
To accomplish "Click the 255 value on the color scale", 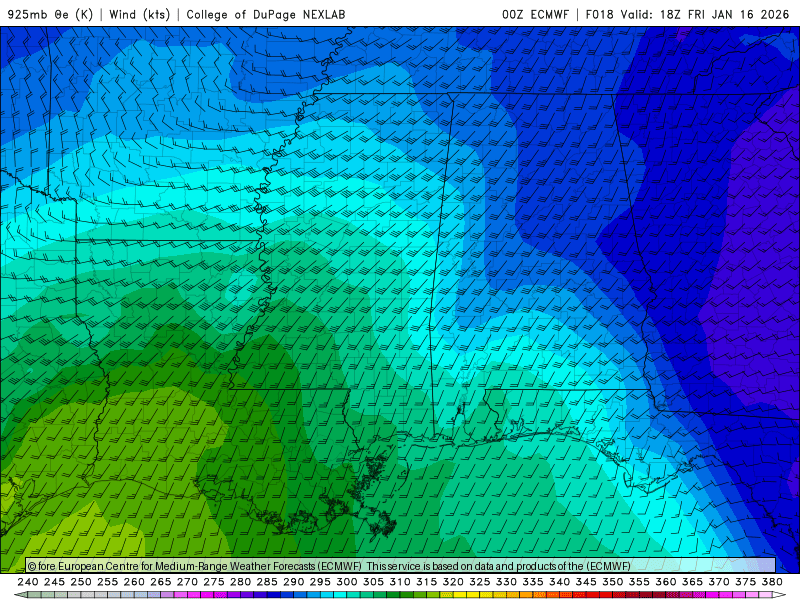I will [x=107, y=582].
